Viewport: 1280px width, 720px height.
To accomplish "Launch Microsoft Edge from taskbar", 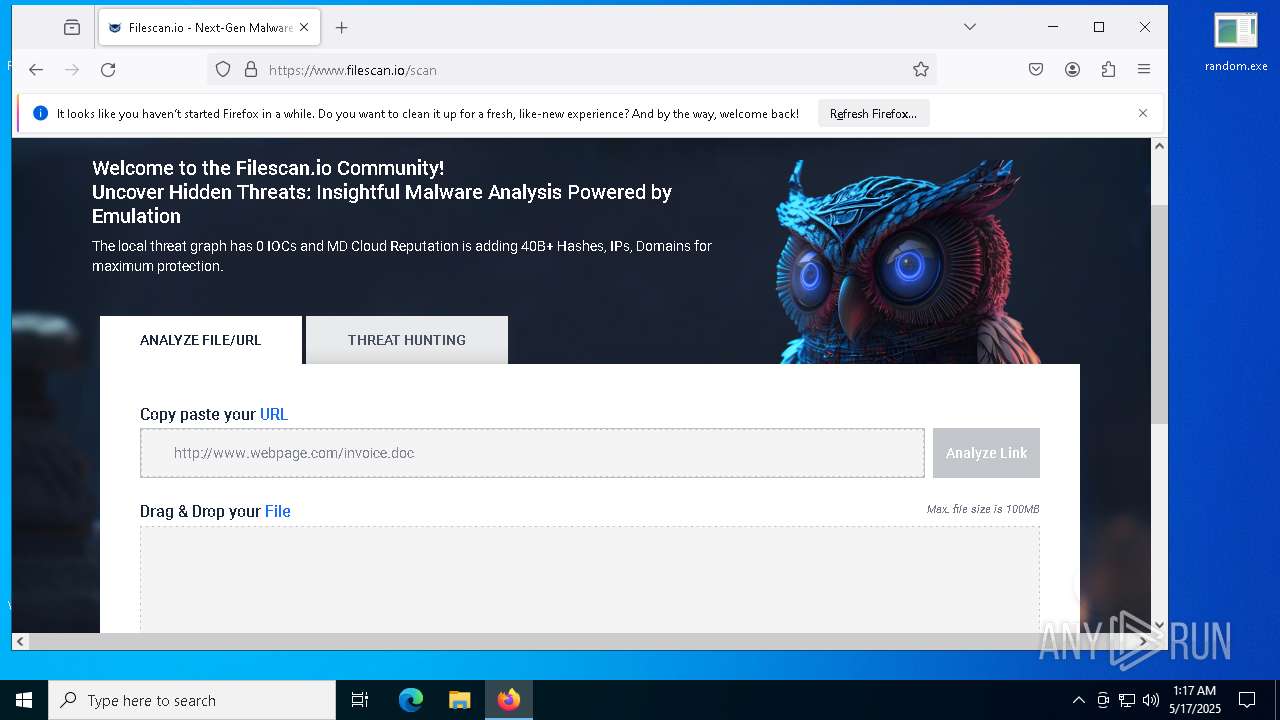I will [x=411, y=700].
